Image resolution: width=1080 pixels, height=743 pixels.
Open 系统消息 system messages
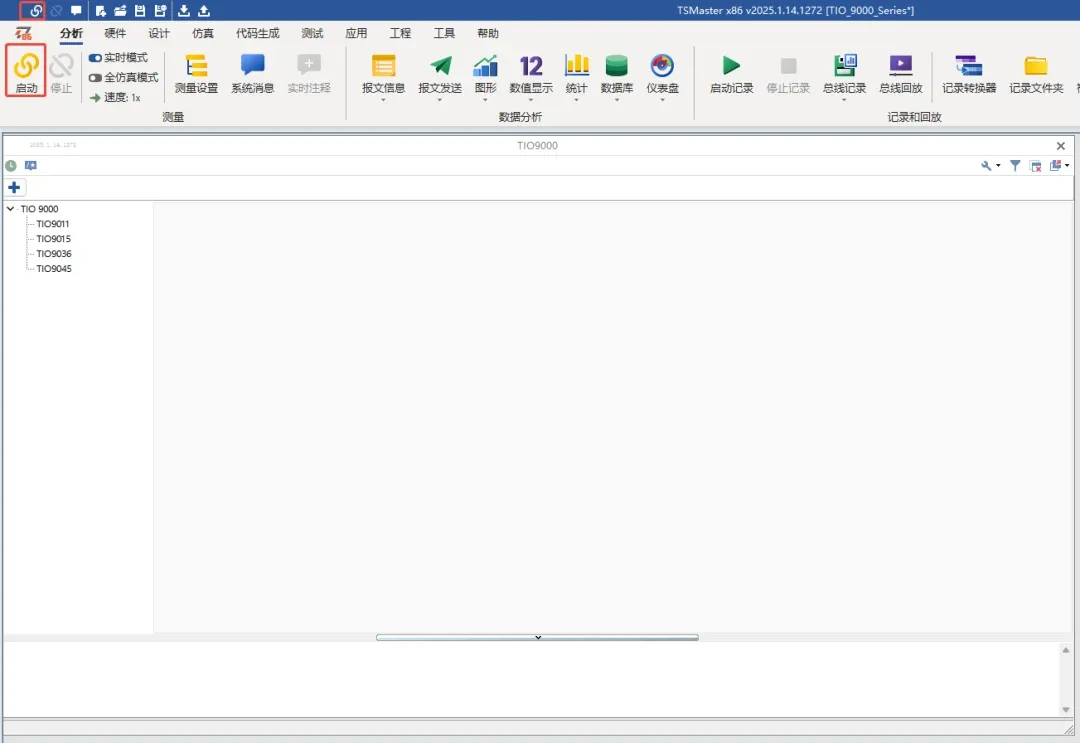[x=252, y=67]
